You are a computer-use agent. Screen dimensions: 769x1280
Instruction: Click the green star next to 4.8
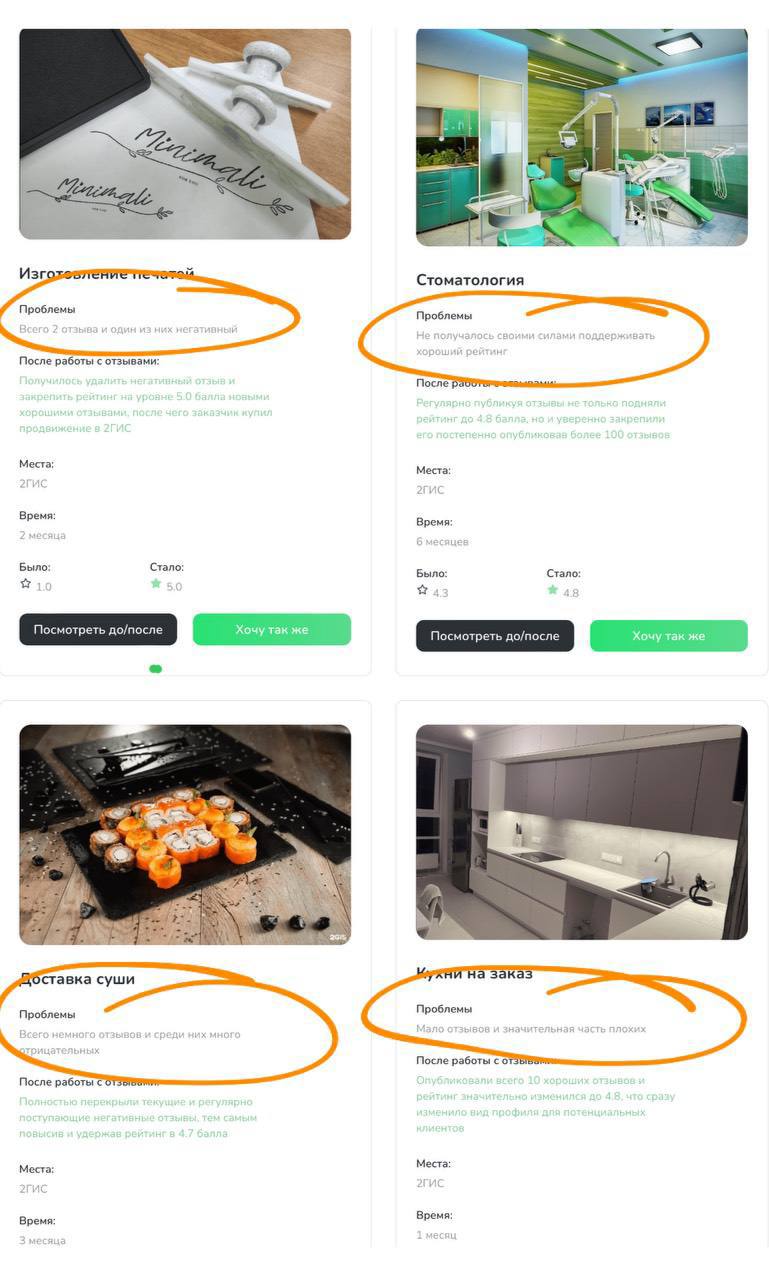click(x=553, y=590)
